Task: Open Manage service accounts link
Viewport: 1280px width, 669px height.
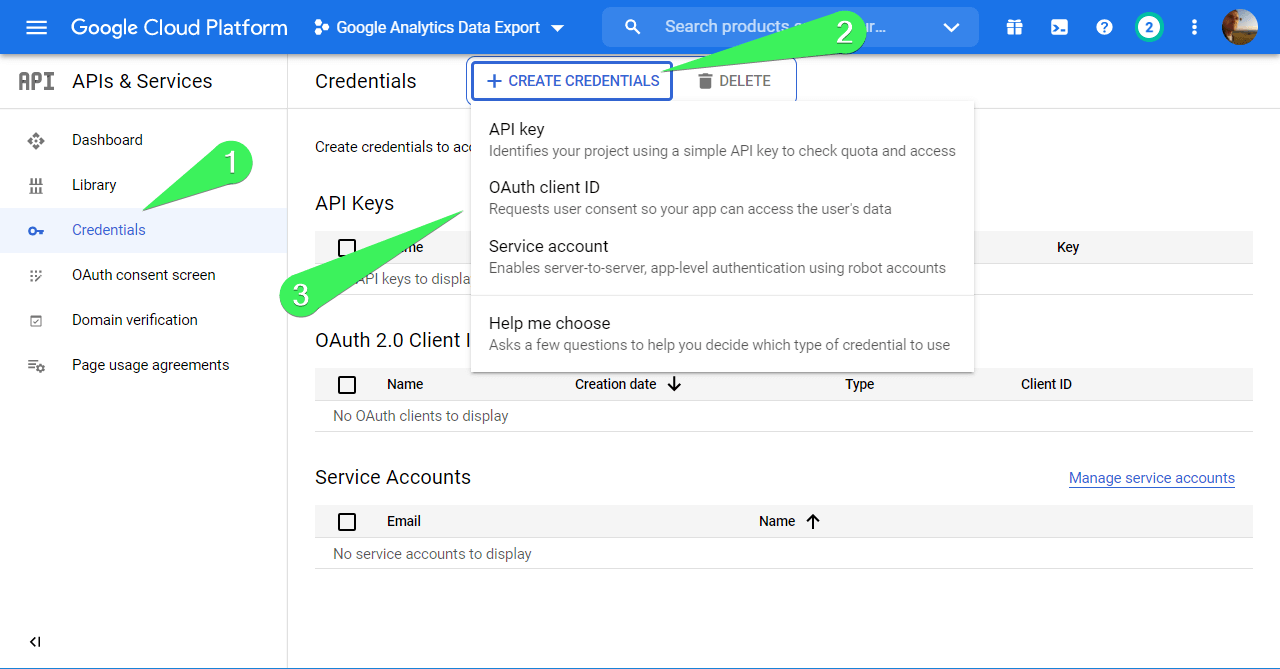Action: point(1152,478)
